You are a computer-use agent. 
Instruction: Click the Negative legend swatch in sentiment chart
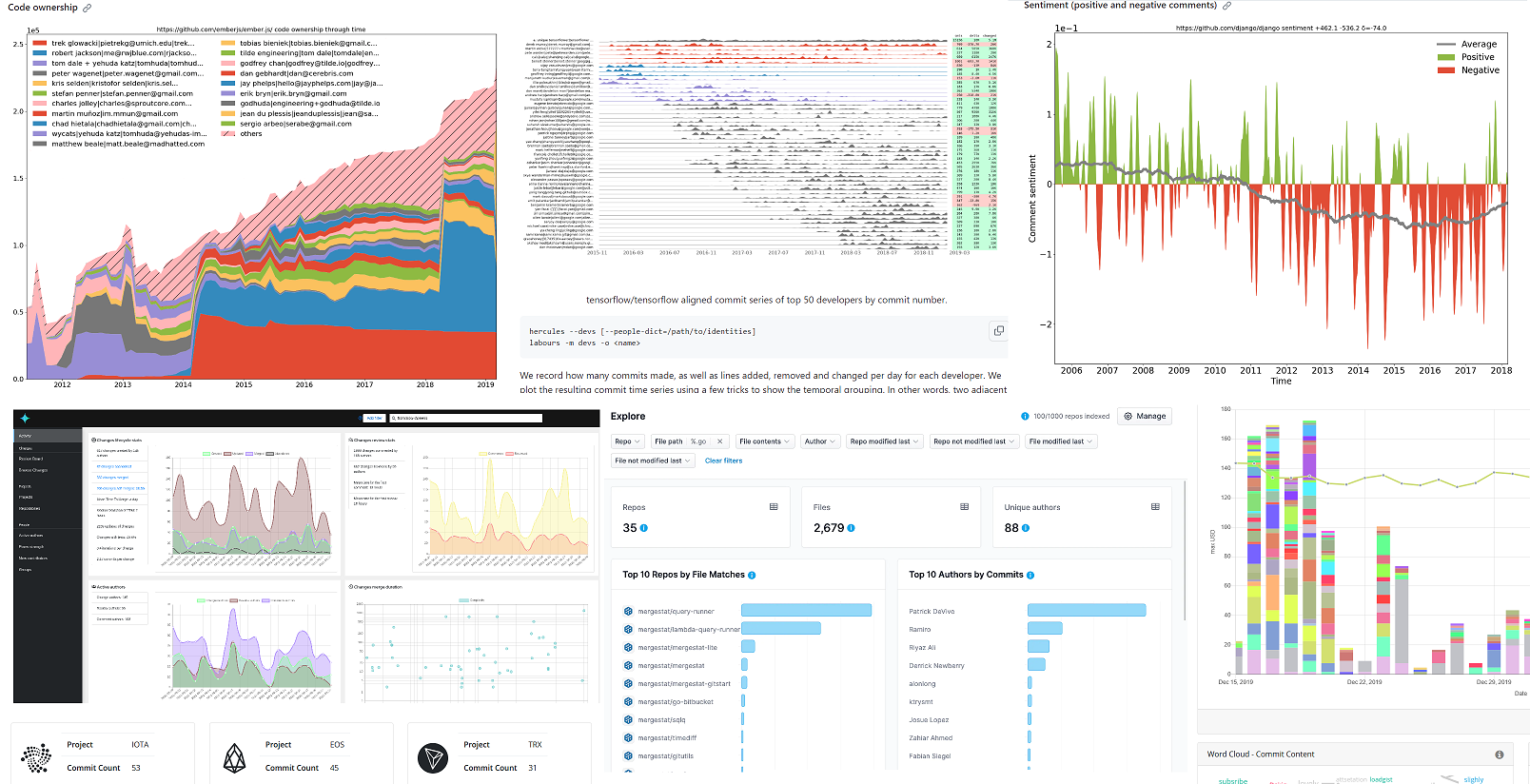1445,70
